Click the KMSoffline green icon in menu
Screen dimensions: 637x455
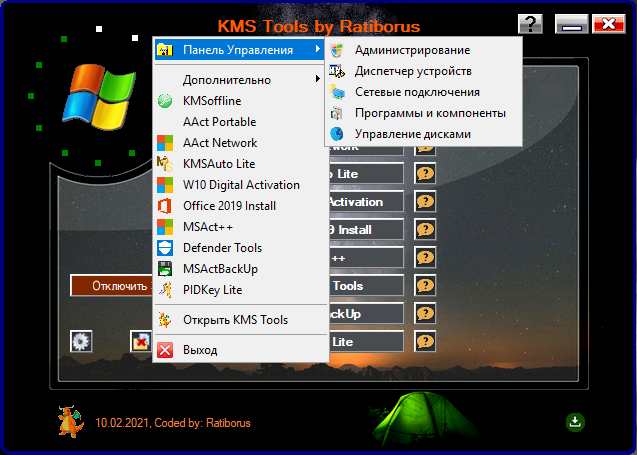pyautogui.click(x=166, y=101)
